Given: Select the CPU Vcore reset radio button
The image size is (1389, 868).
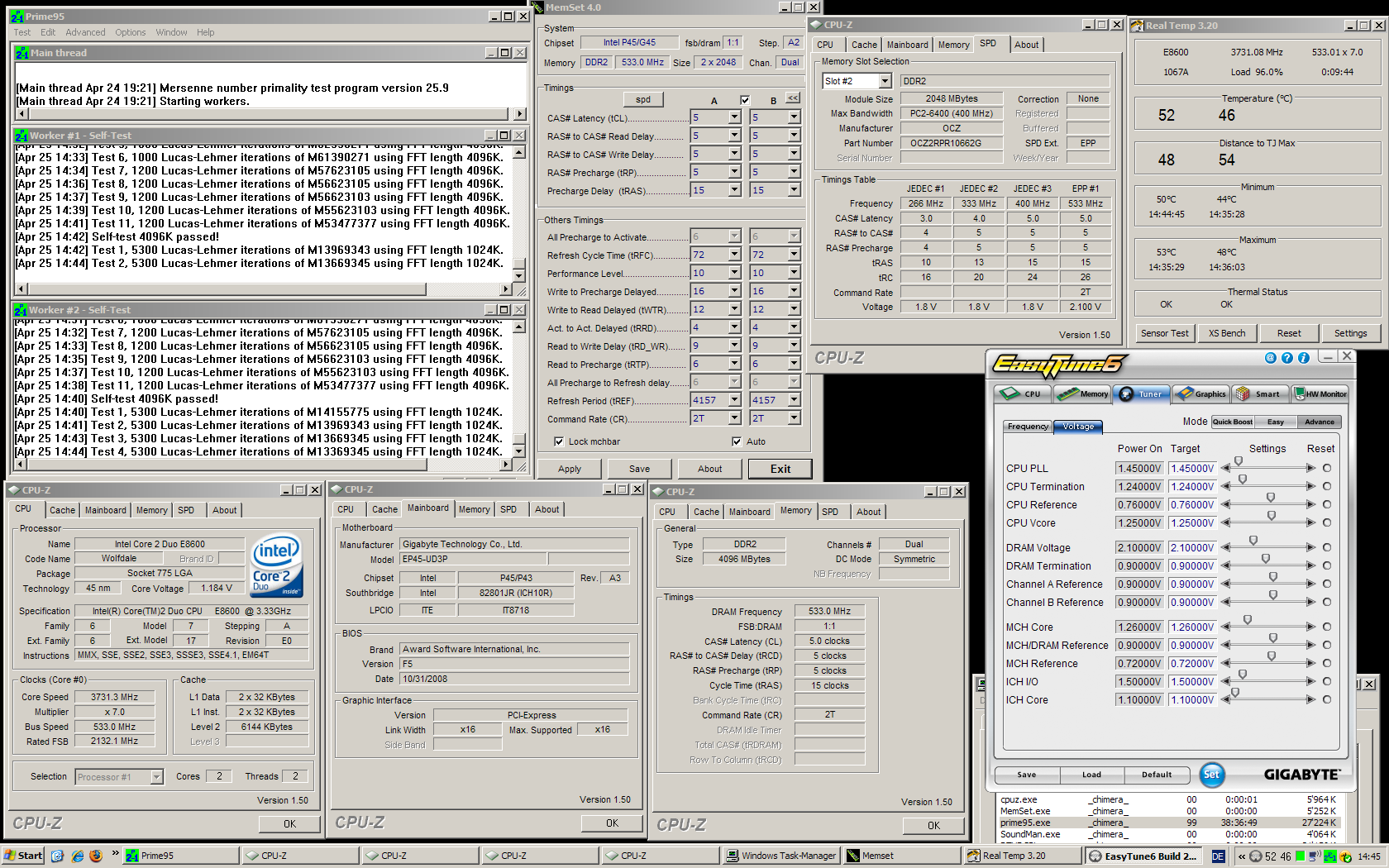Looking at the screenshot, I should [x=1327, y=522].
